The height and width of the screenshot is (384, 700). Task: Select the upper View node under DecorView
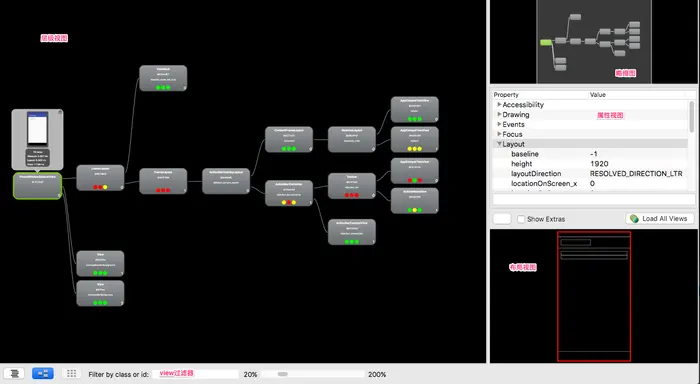click(x=100, y=263)
